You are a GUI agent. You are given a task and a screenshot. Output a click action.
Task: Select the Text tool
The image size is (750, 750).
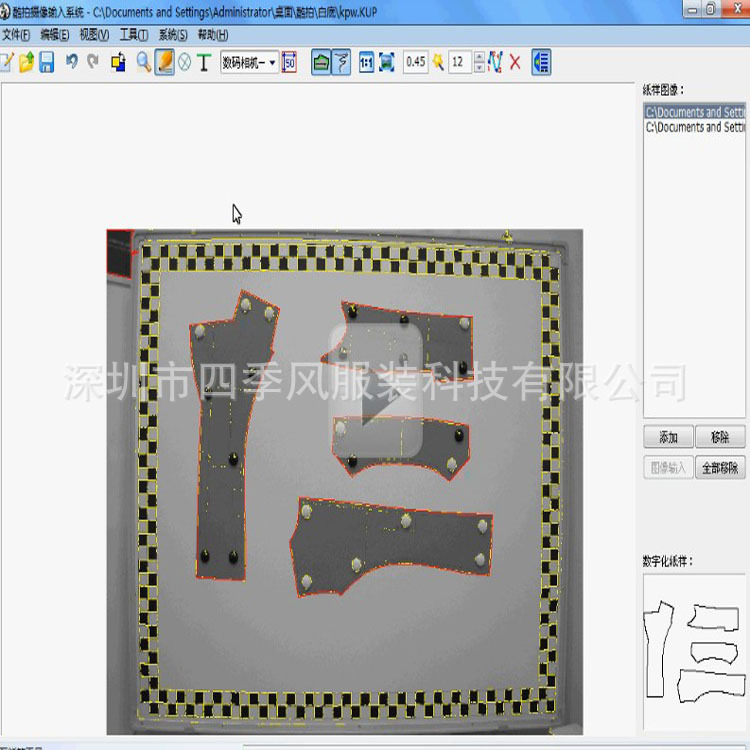click(x=204, y=63)
